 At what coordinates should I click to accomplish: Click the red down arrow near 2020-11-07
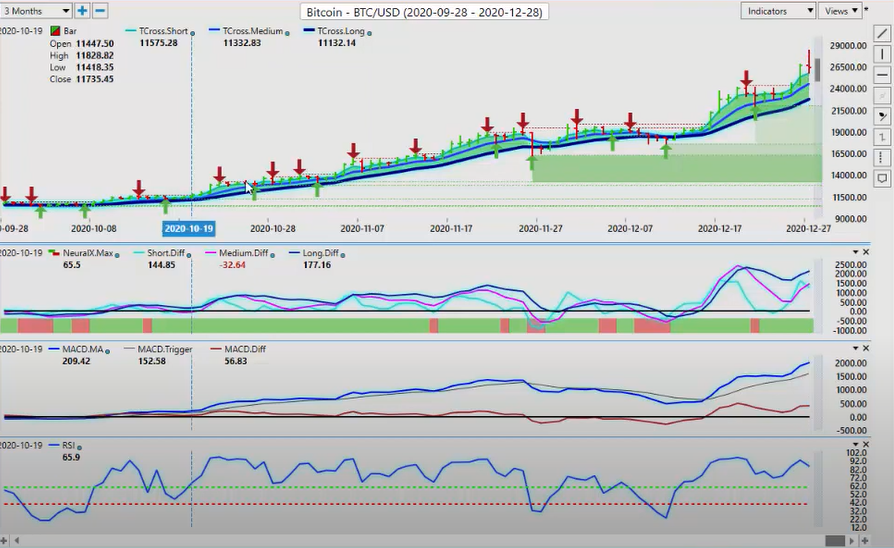click(353, 152)
